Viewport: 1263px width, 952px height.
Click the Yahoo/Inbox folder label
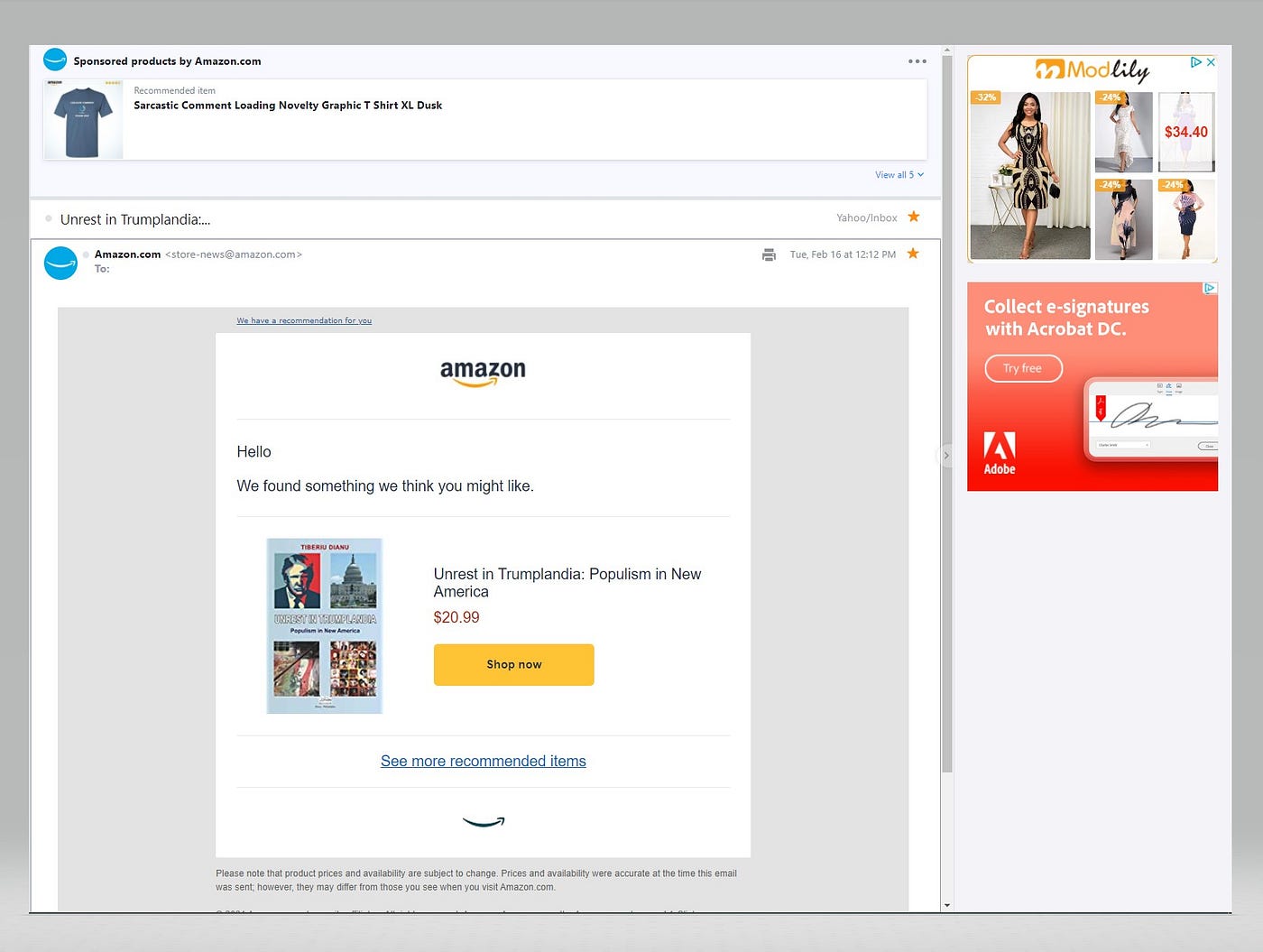pos(866,217)
